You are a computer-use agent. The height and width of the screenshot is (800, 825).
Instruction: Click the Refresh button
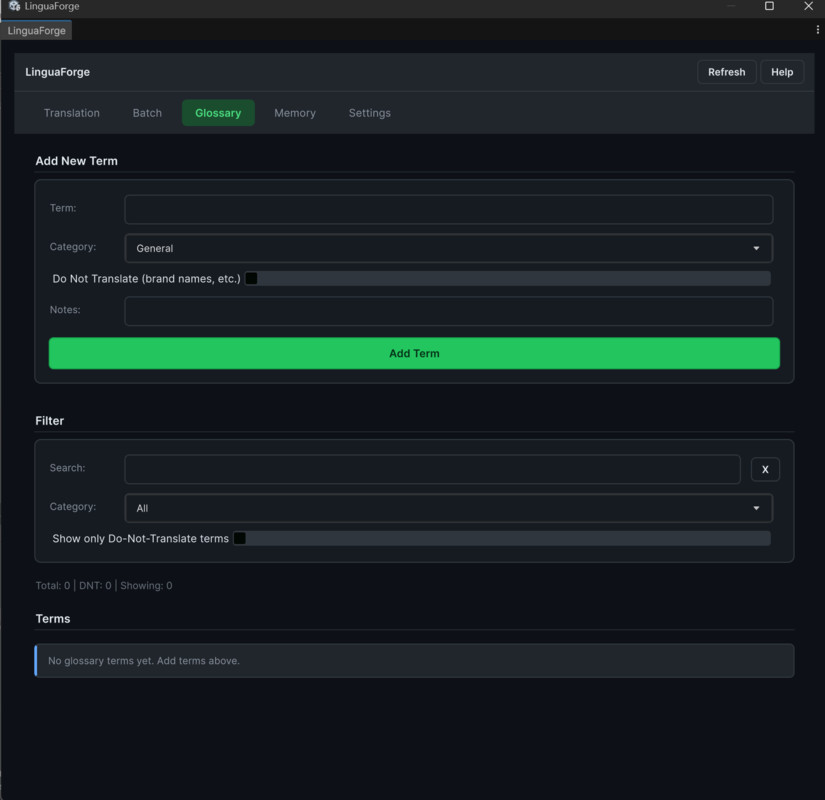(x=727, y=71)
